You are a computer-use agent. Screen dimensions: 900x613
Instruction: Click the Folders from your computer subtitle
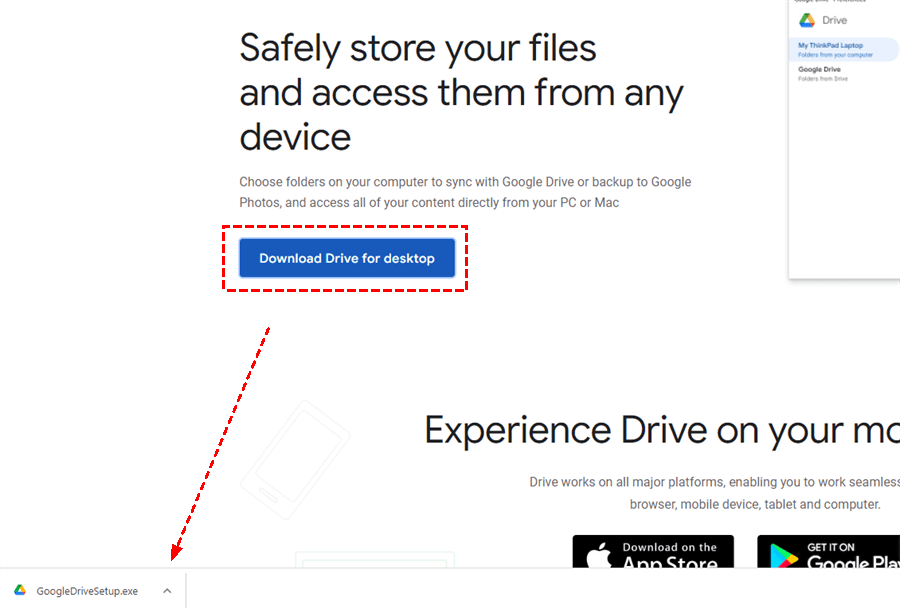[835, 55]
